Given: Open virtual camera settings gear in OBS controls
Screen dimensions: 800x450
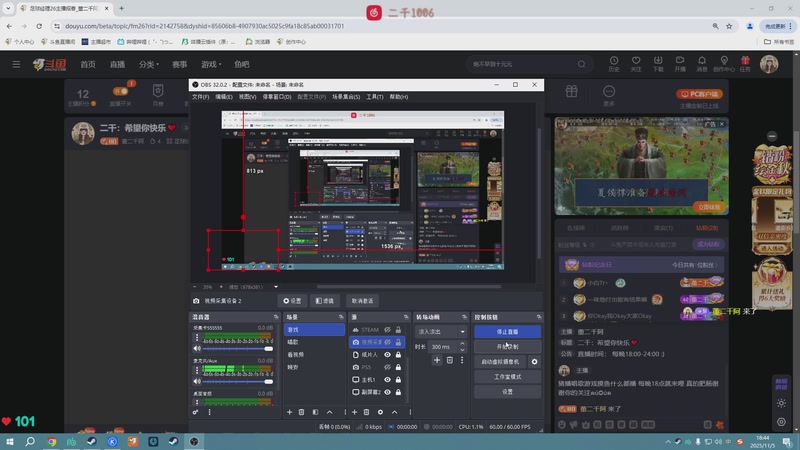Looking at the screenshot, I should pyautogui.click(x=534, y=362).
